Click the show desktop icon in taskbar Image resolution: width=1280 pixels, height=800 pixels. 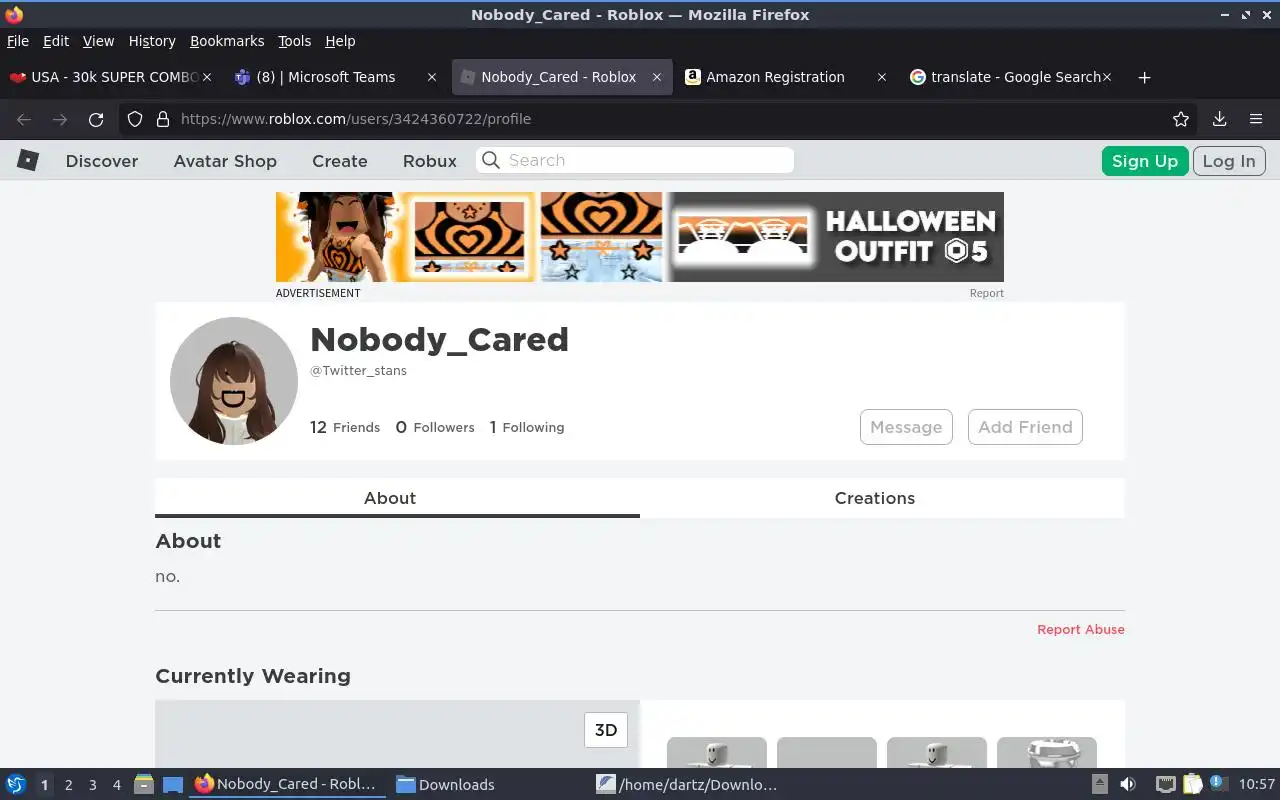click(172, 784)
